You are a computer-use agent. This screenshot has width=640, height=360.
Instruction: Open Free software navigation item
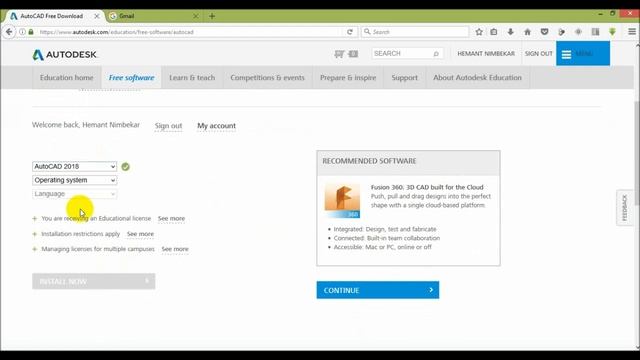pos(131,78)
